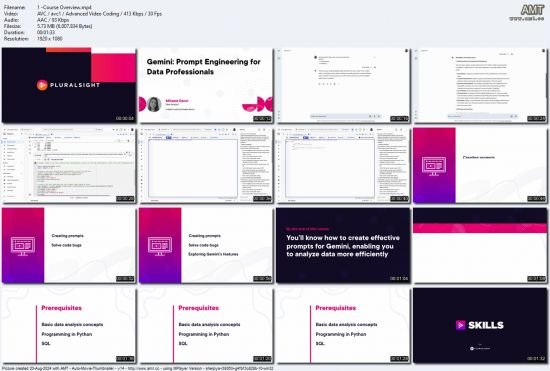Screen dimensions: 550x371
Task: Open the Gemini Prompt Engineering title thumbnail
Action: tap(206, 85)
